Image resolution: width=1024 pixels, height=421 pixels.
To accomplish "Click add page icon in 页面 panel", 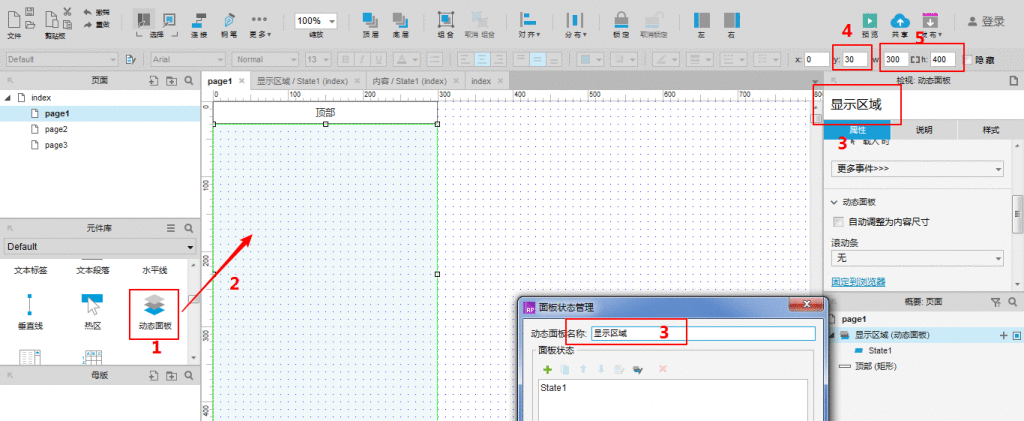I will (153, 81).
